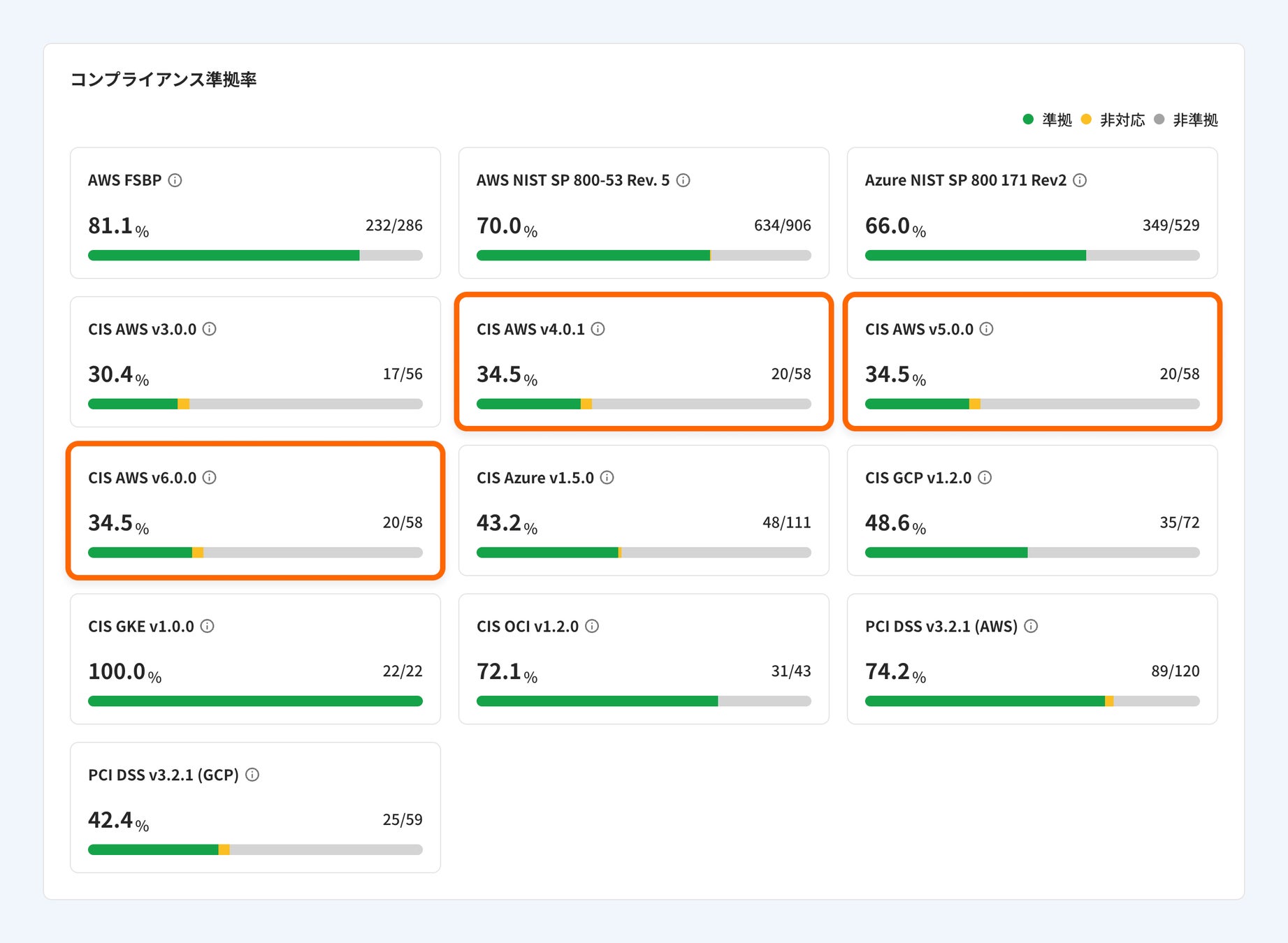Viewport: 1288px width, 943px height.
Task: Click info icon next to AWS NIST SP 800-53 Rev. 5
Action: coord(683,180)
